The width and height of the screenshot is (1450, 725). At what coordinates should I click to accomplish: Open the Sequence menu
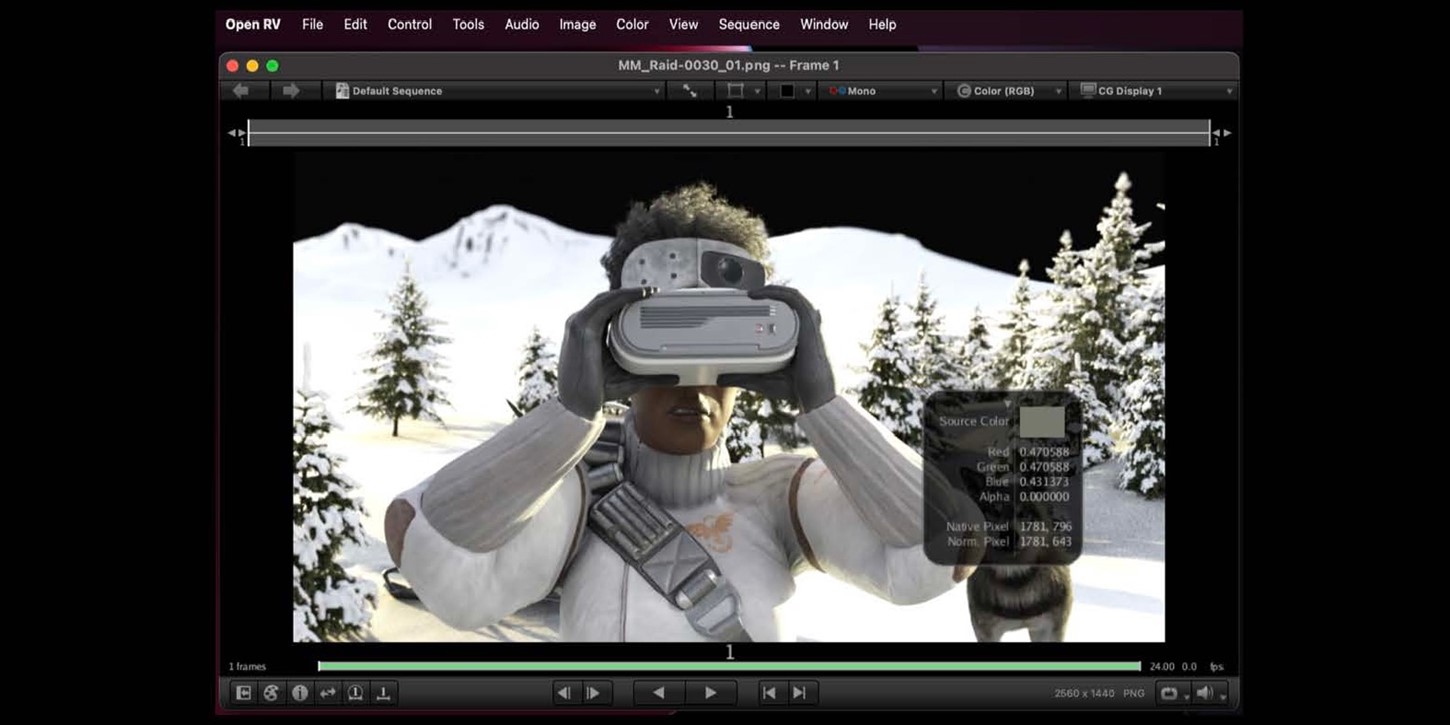748,24
